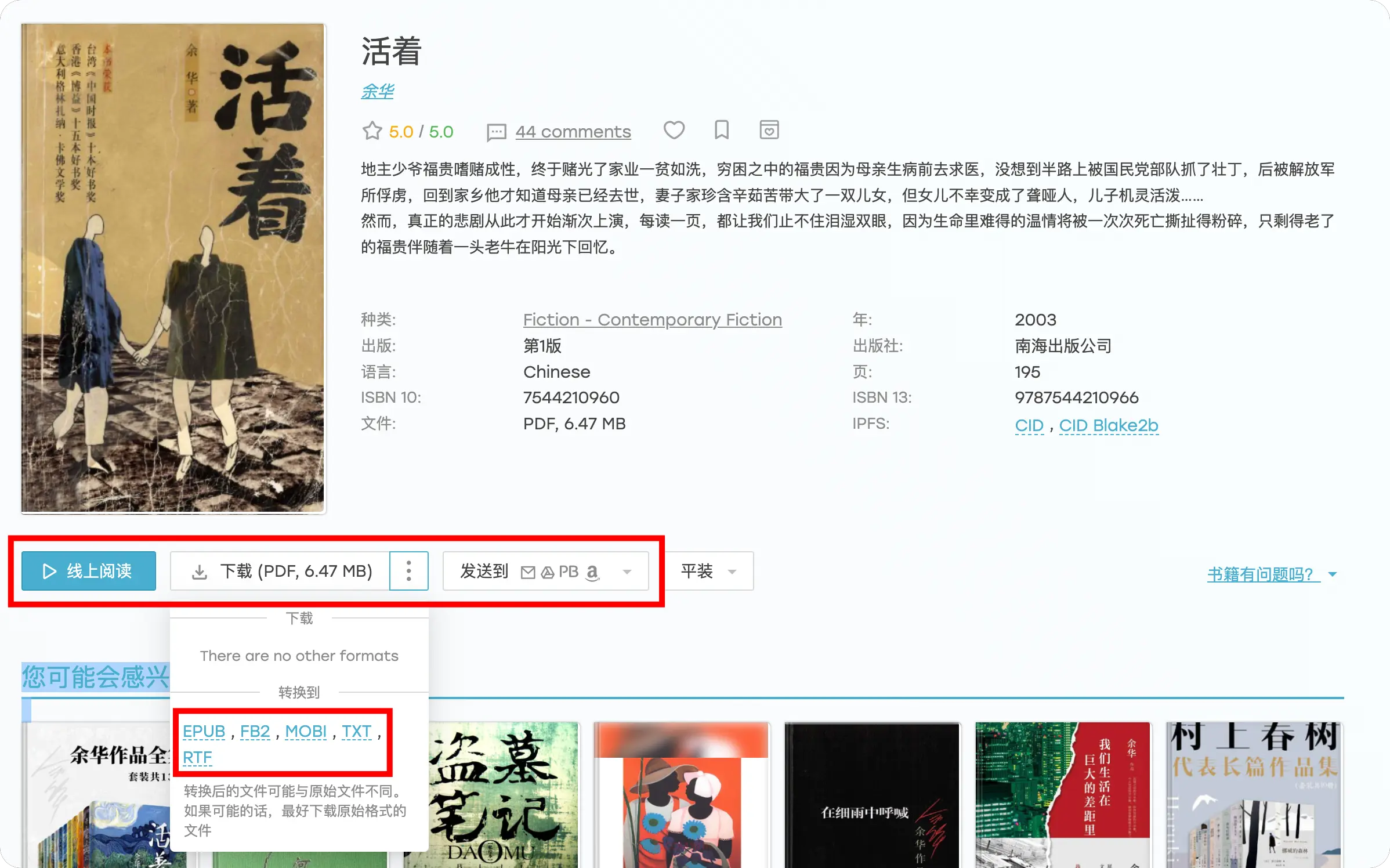Click the language value Chinese
Screen dimensions: 1390x868
[556, 372]
